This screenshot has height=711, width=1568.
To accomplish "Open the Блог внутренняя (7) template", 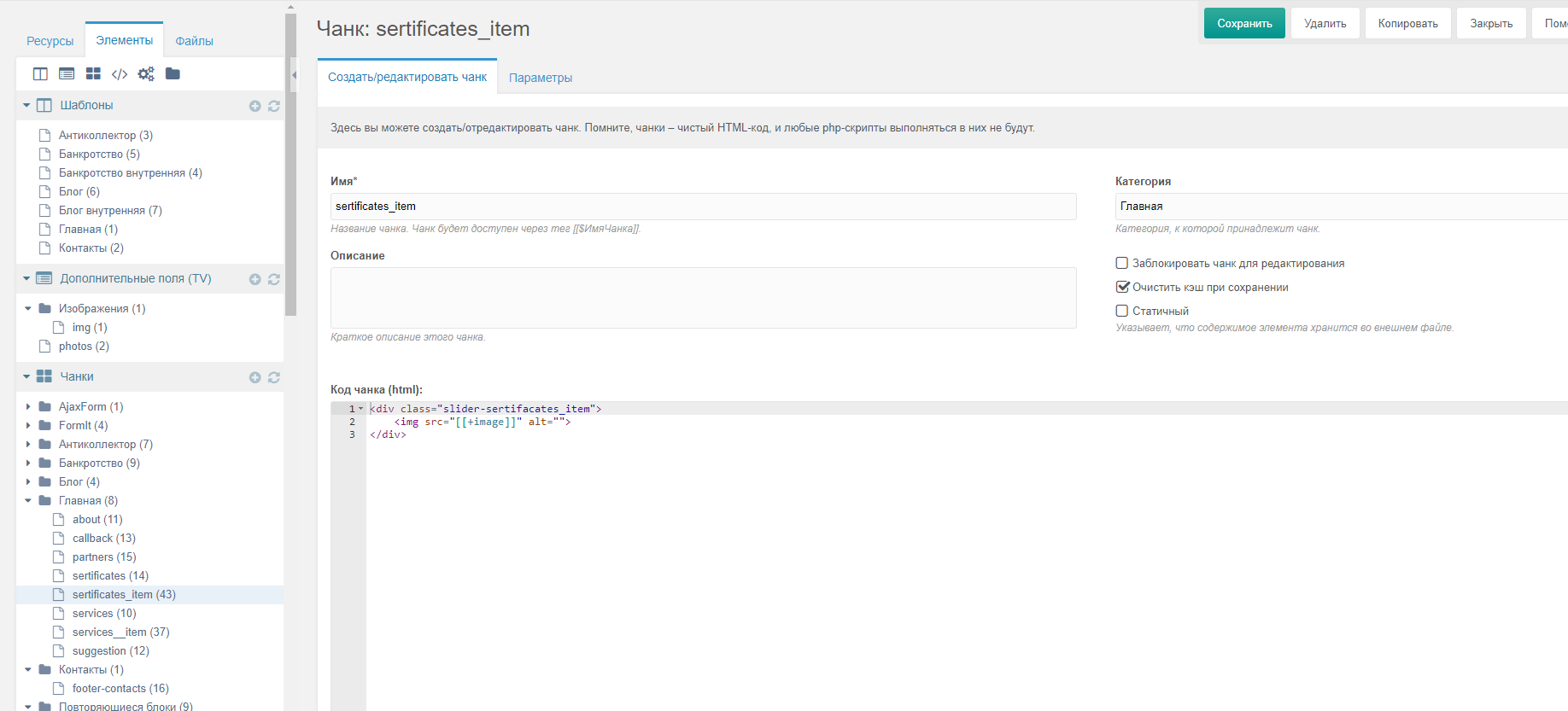I will point(110,210).
